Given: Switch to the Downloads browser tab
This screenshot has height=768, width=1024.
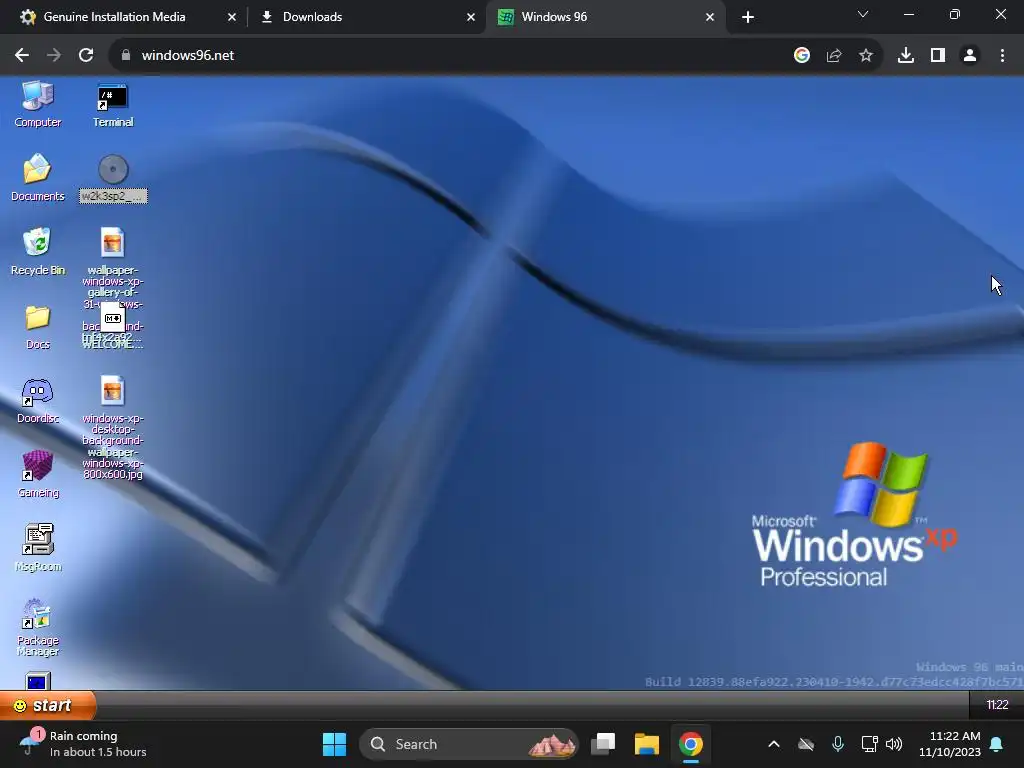Looking at the screenshot, I should 312,17.
